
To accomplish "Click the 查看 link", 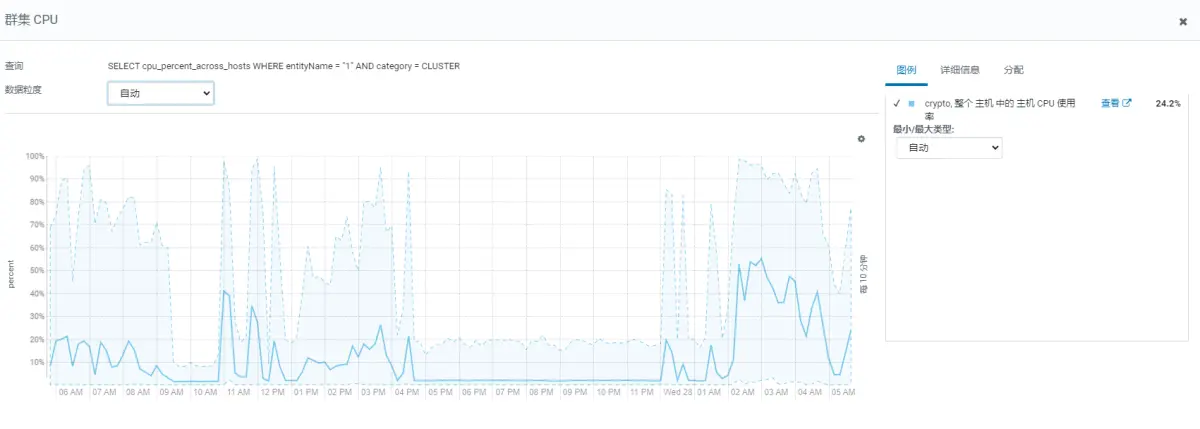I will [1110, 103].
